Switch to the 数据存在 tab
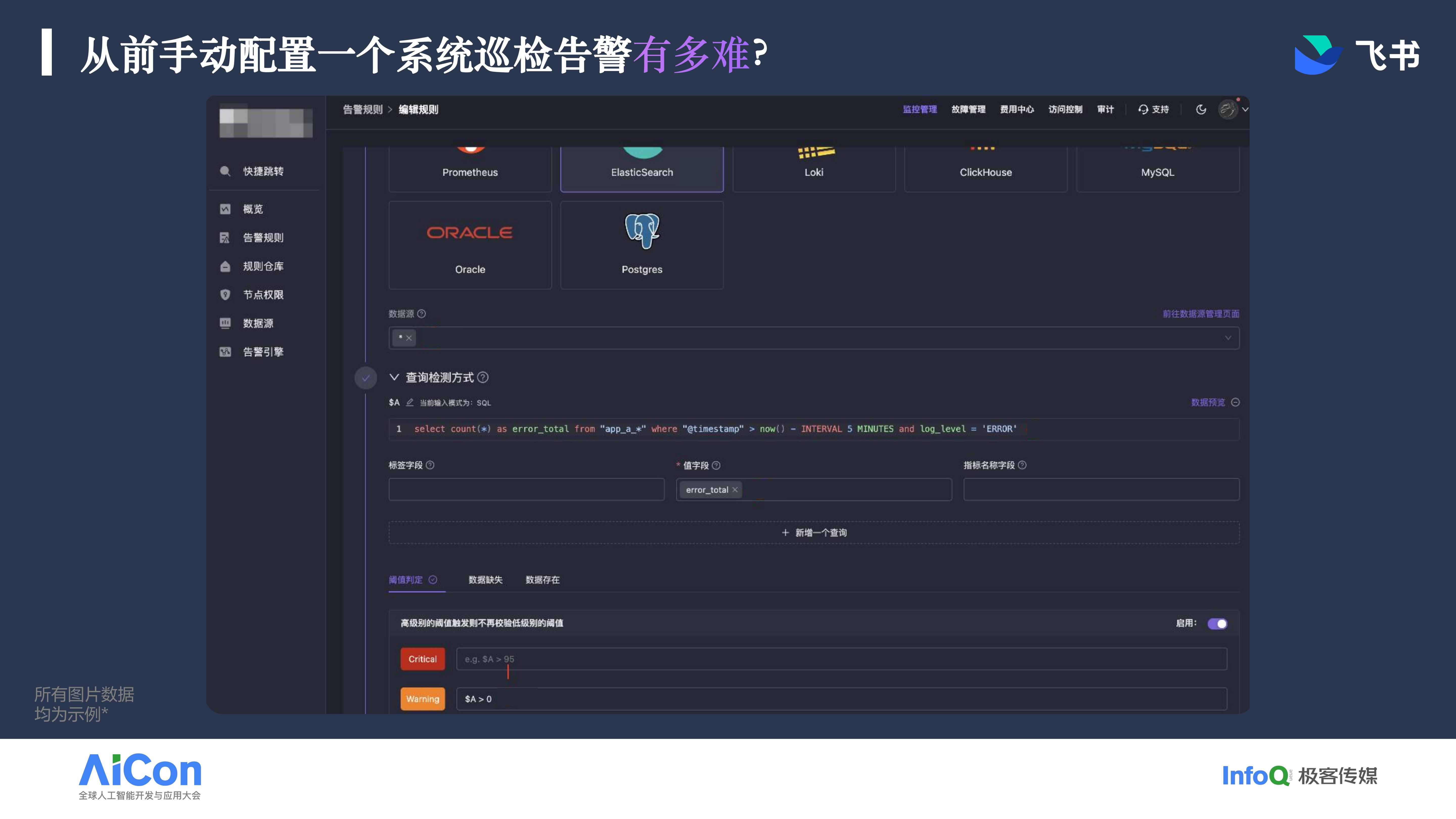 pos(543,580)
